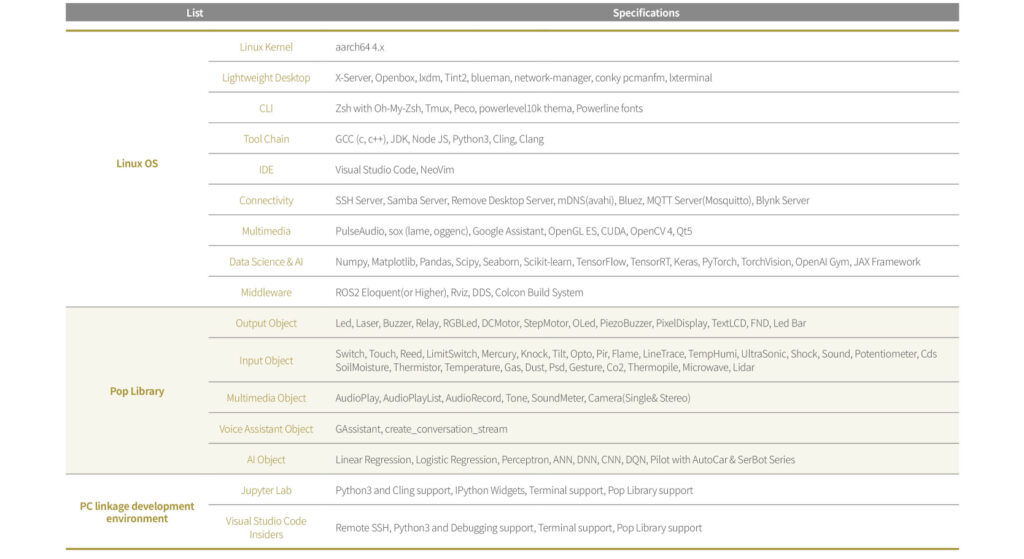1024x559 pixels.
Task: Click the "Output Object" row label
Action: tap(266, 324)
